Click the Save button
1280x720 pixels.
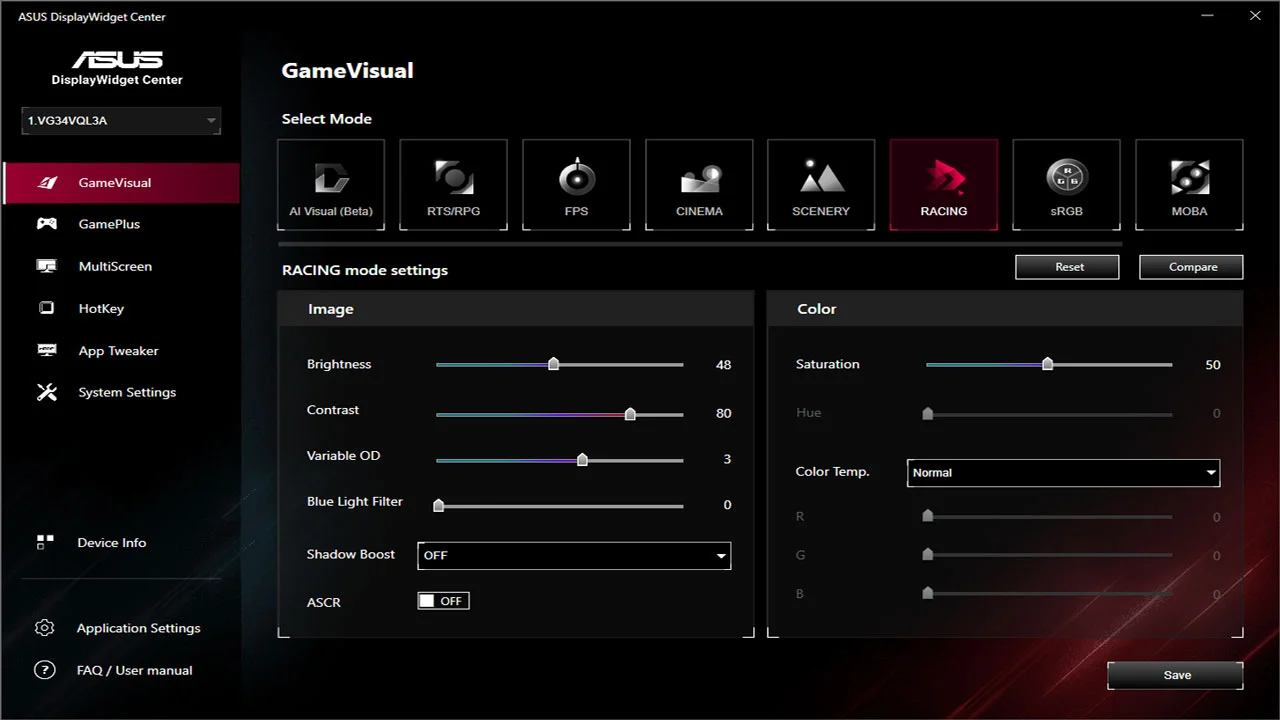[1175, 675]
